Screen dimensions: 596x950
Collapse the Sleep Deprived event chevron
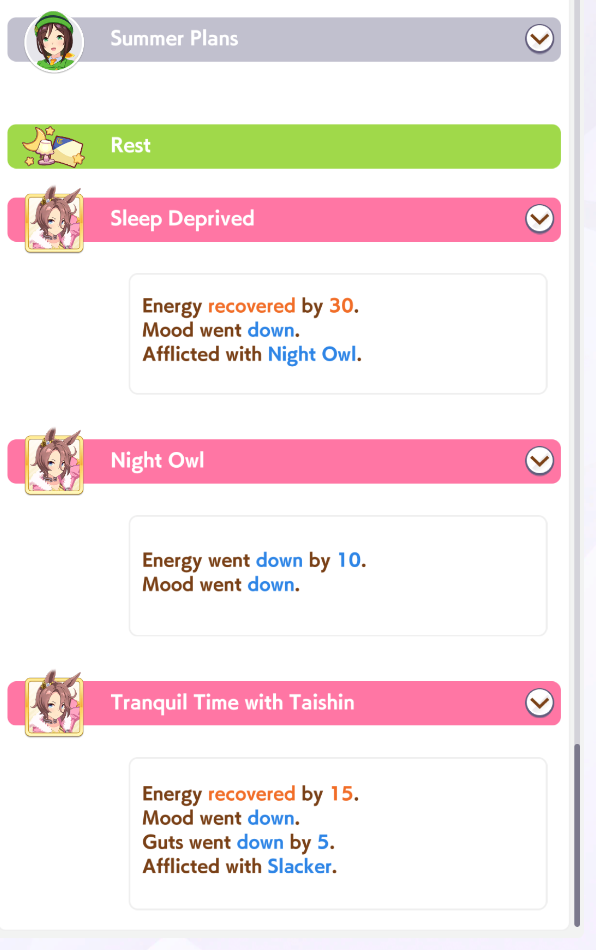[539, 219]
